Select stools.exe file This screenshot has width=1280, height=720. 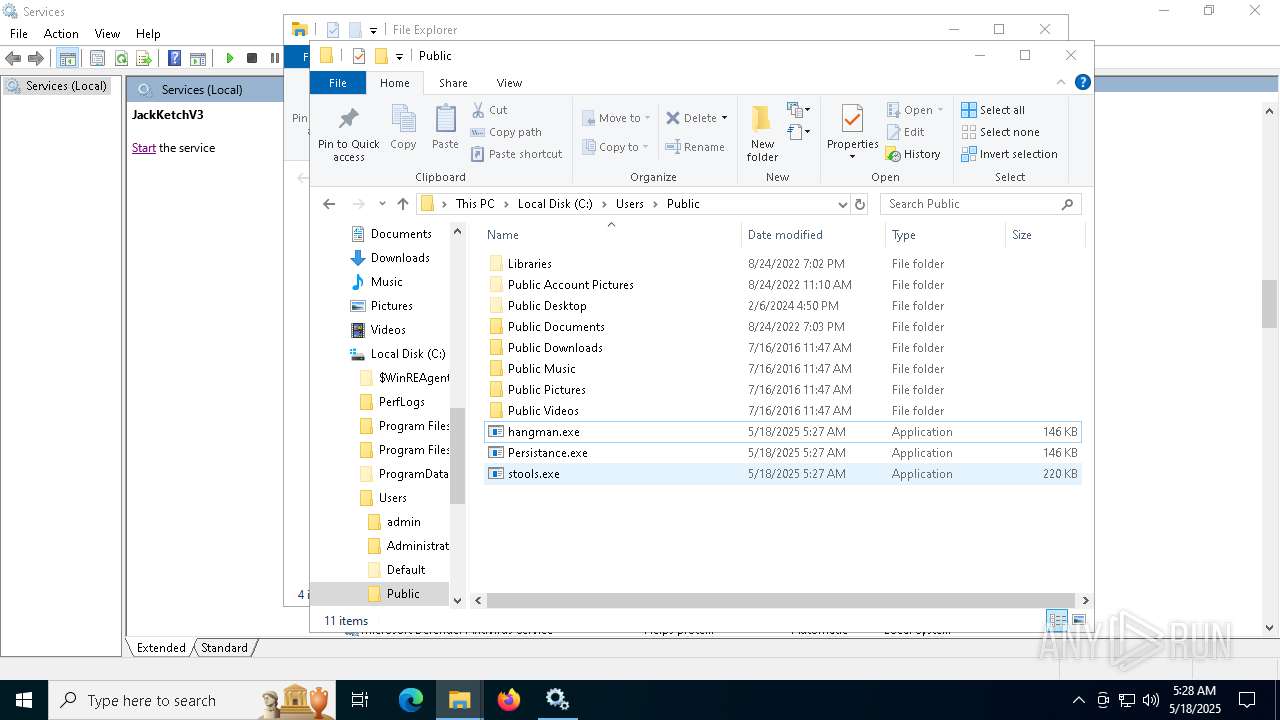click(x=782, y=474)
